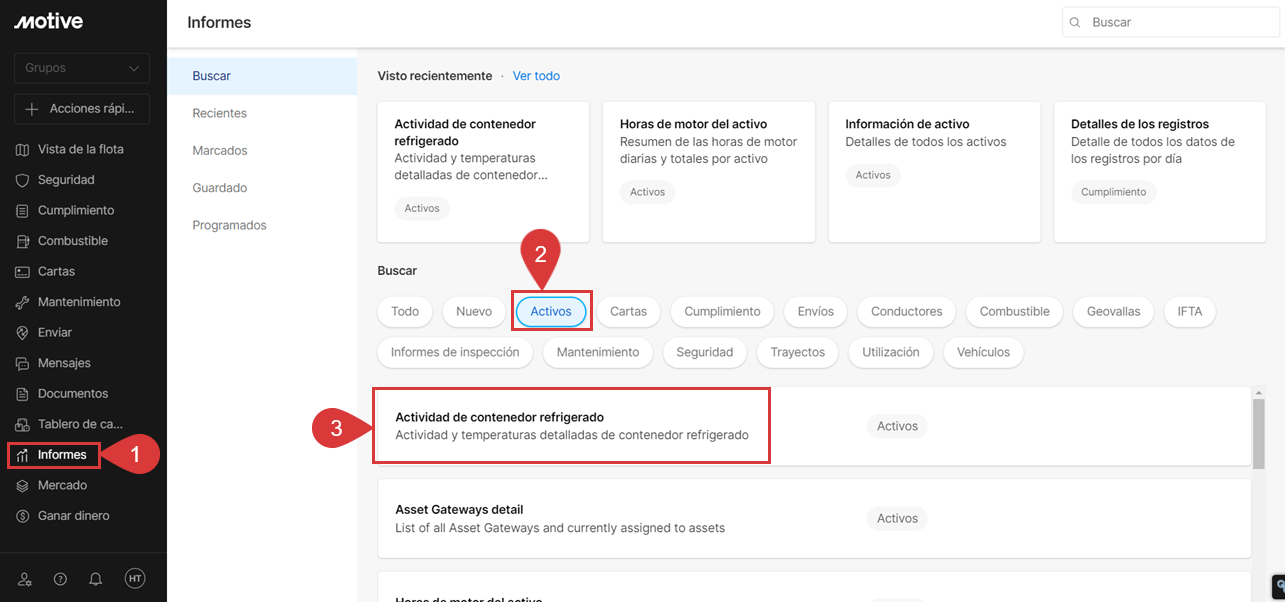The height and width of the screenshot is (602, 1285).
Task: Click the Seguridad shield icon
Action: 23,180
